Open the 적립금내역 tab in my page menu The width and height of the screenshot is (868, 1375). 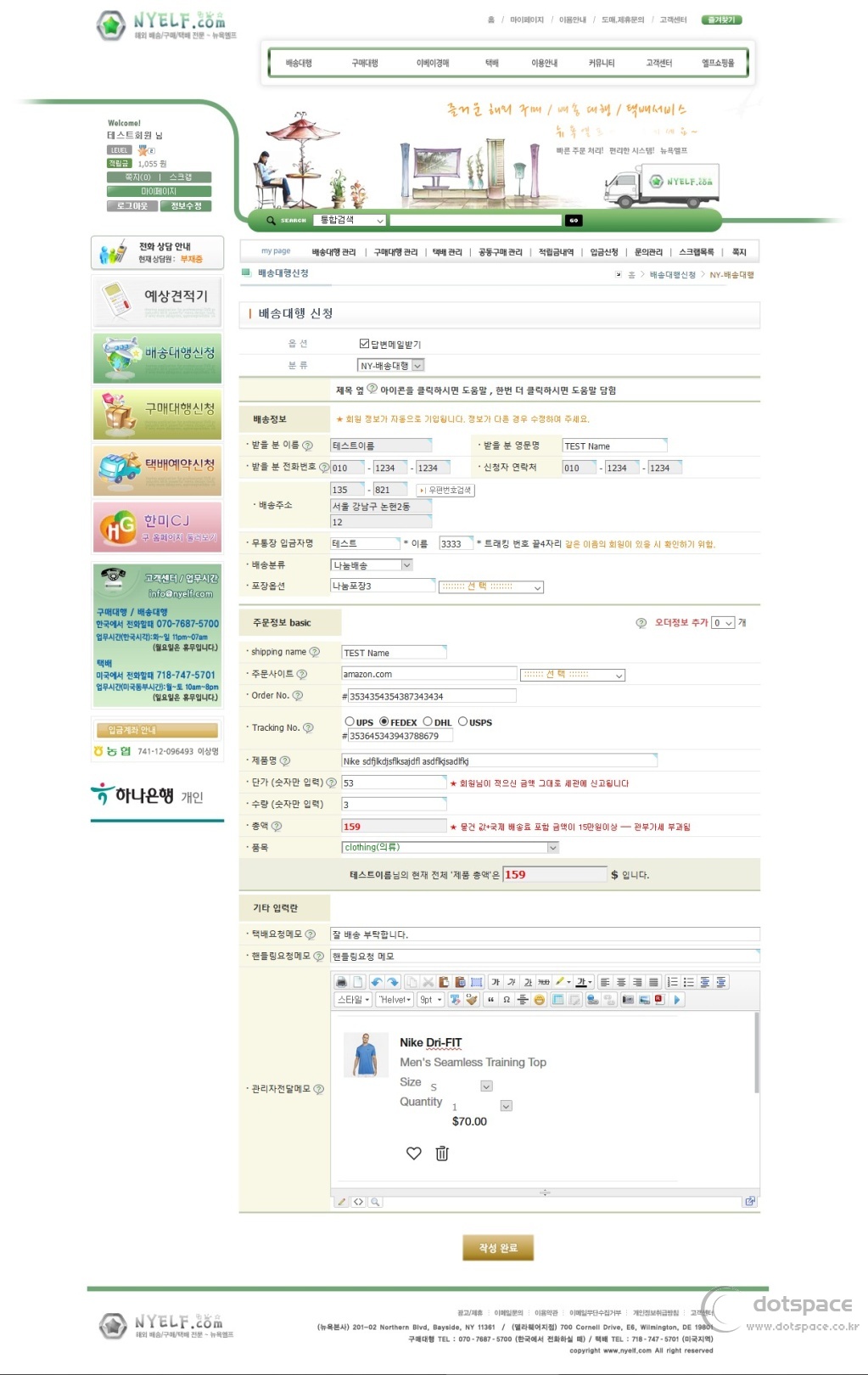[x=556, y=252]
